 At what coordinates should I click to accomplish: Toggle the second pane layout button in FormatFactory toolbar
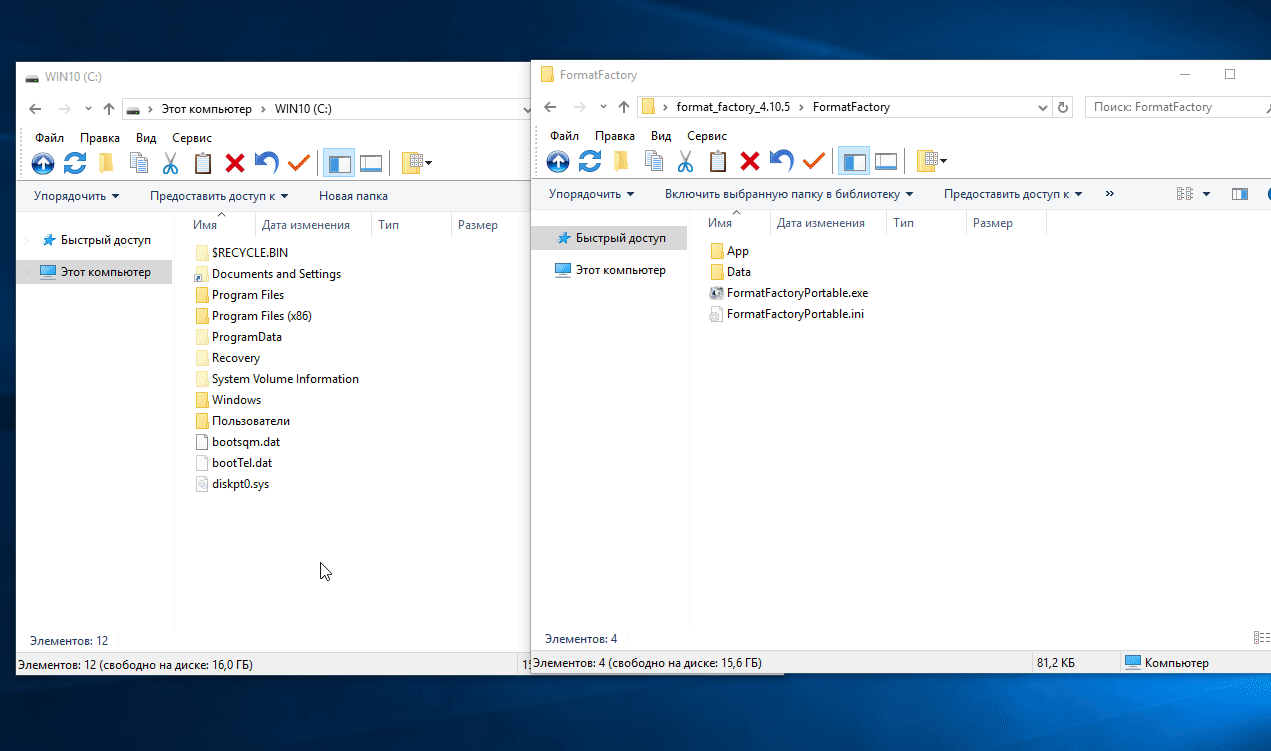point(885,161)
